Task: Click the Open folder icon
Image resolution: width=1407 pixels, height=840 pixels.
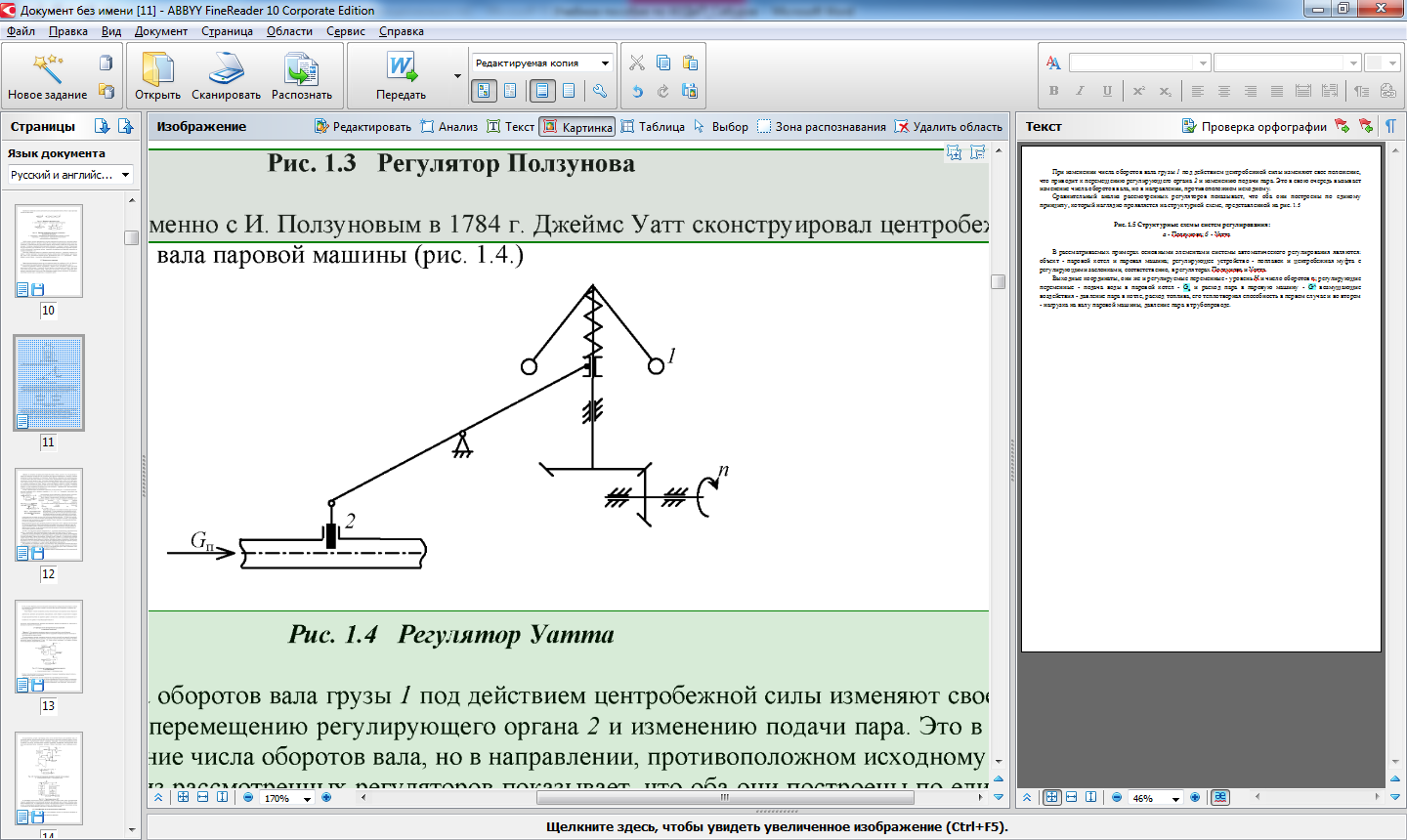Action: coord(157,76)
